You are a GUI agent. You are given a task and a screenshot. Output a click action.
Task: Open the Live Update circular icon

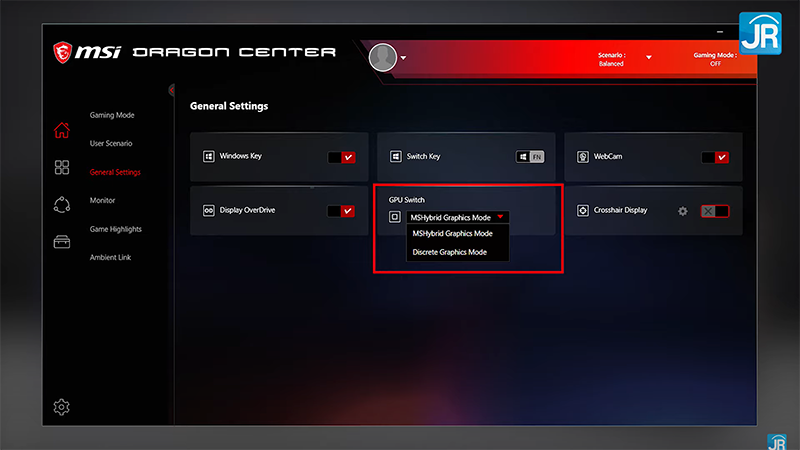(62, 205)
